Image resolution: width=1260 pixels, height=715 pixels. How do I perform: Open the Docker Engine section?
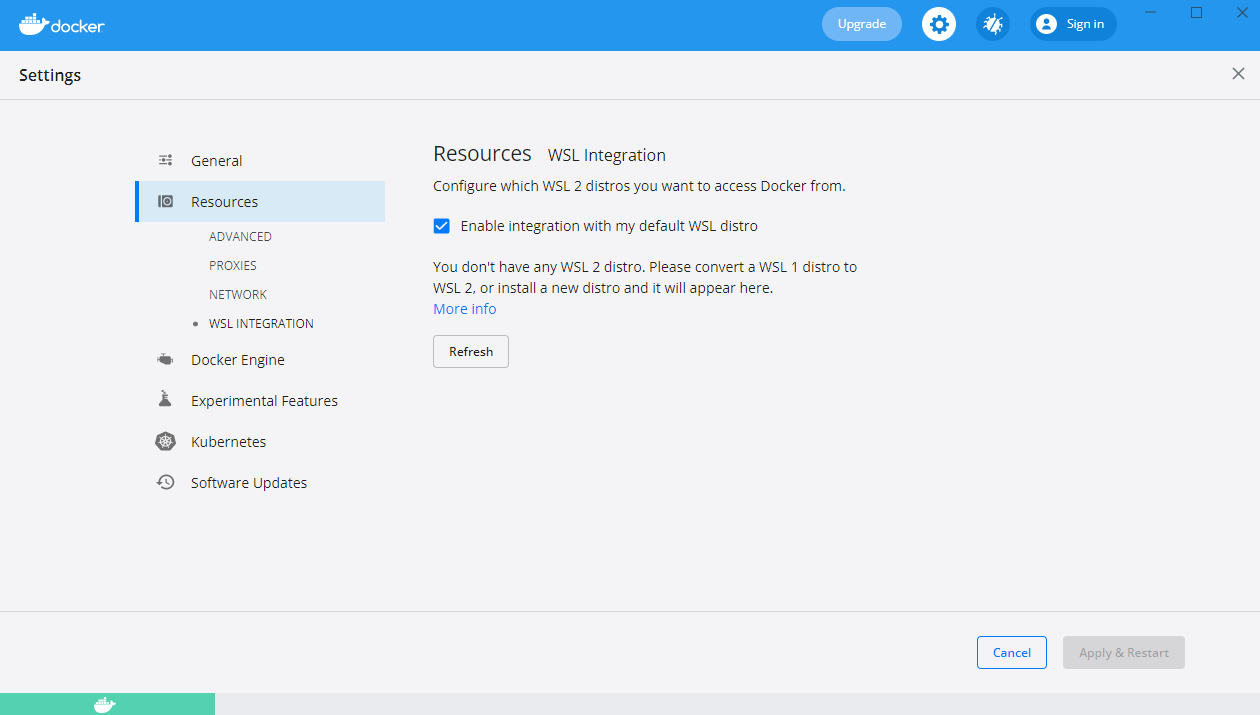coord(260,359)
